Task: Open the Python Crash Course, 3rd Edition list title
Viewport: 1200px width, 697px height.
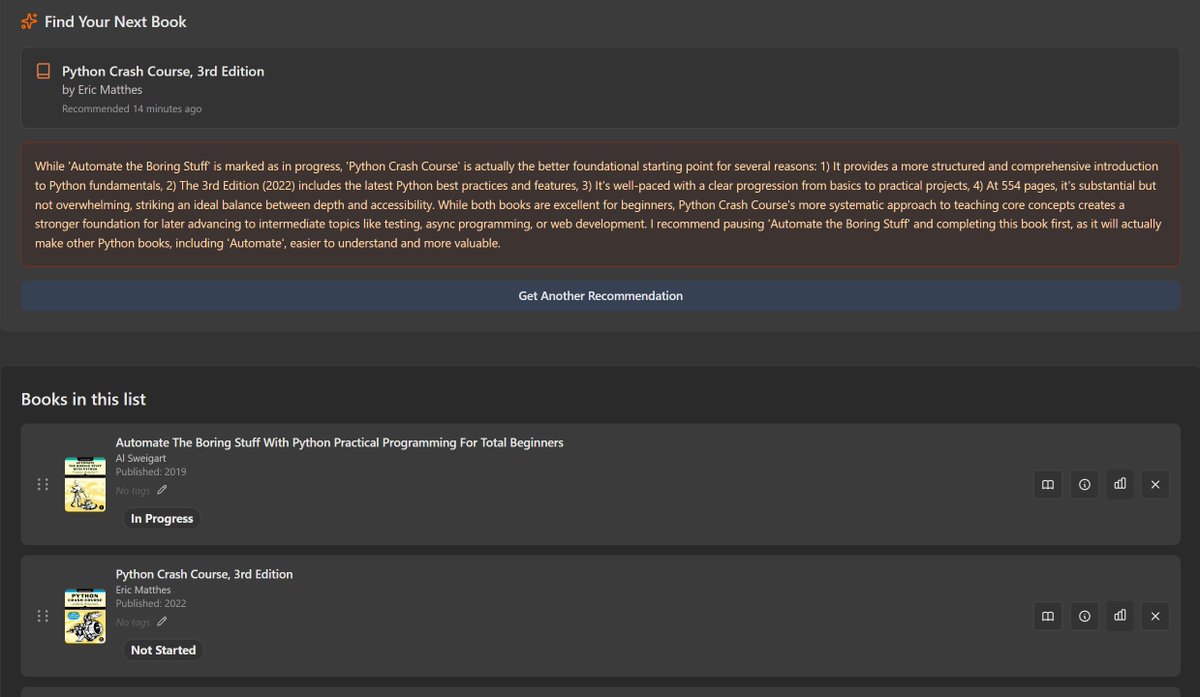Action: pos(204,574)
